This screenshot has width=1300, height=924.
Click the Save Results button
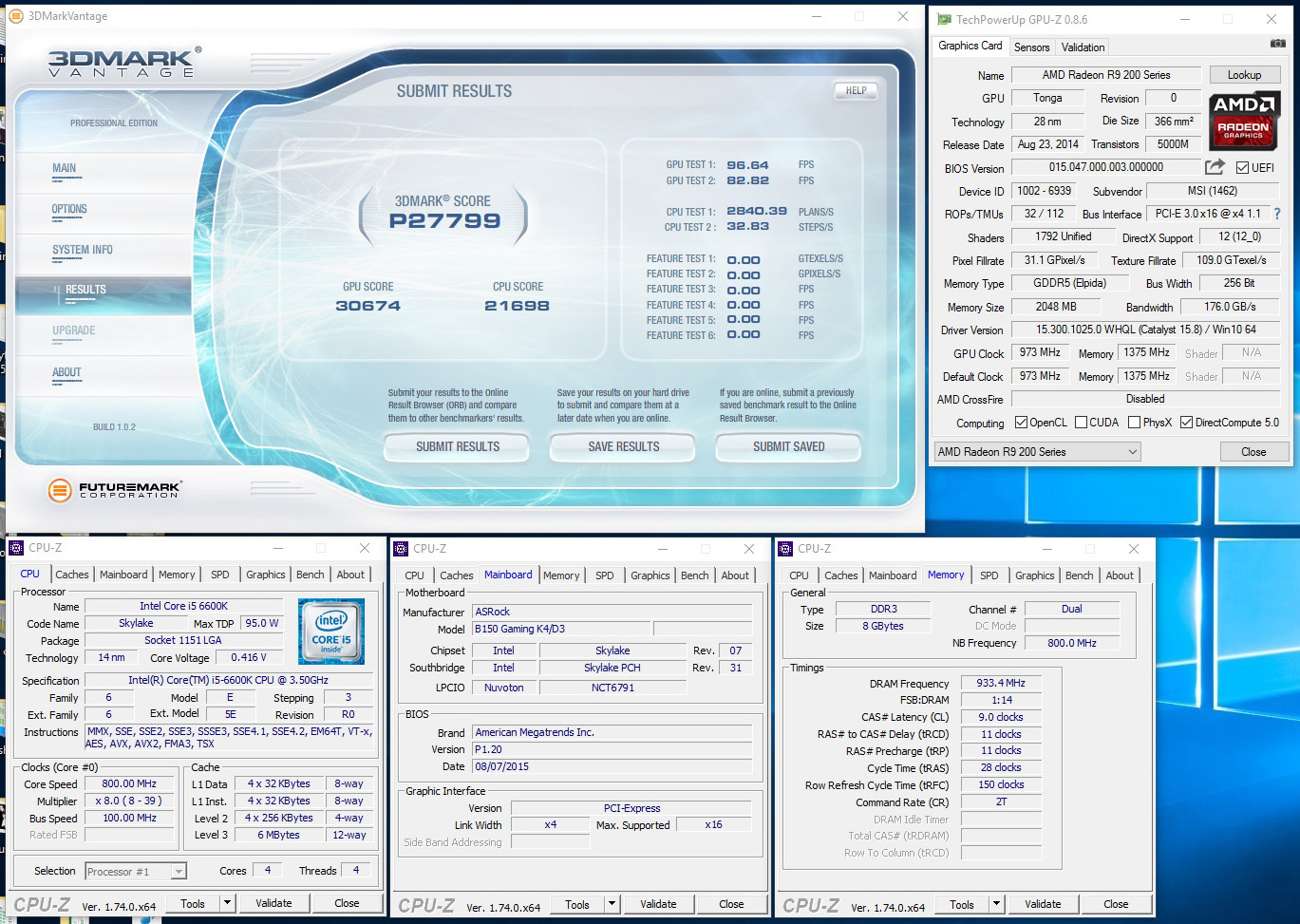pyautogui.click(x=623, y=446)
